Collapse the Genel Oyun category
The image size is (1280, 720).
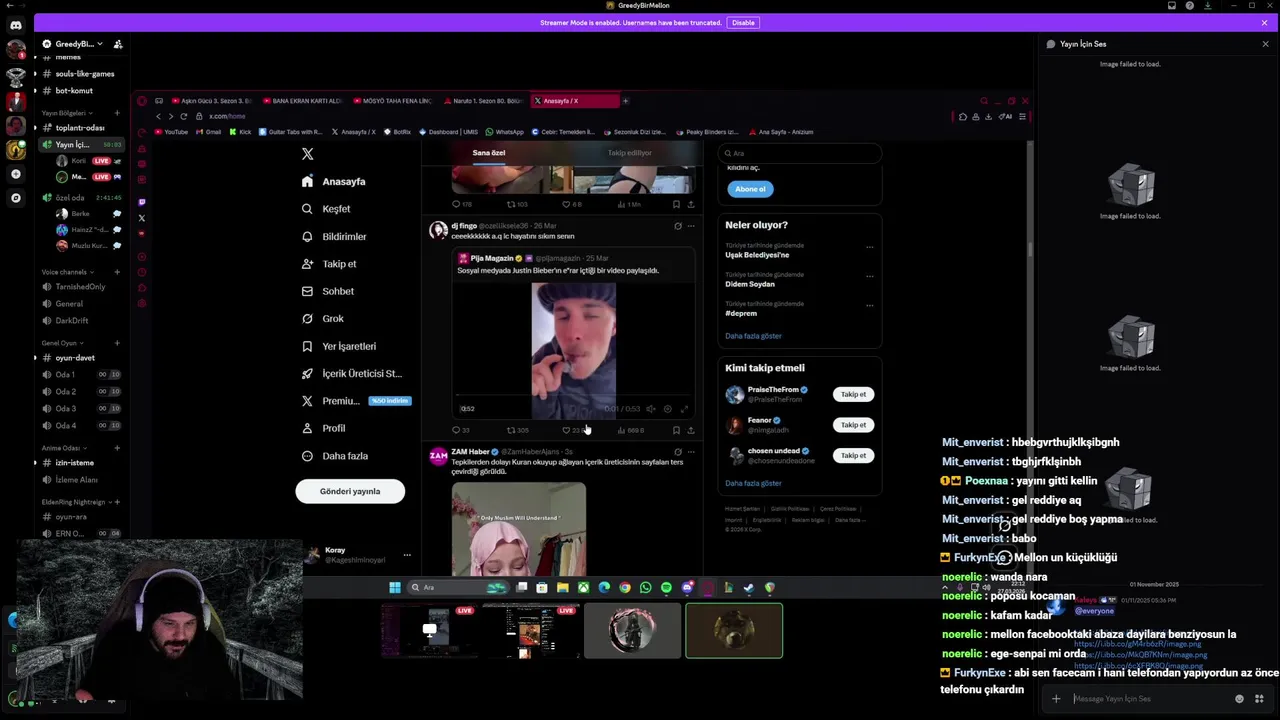pos(62,343)
